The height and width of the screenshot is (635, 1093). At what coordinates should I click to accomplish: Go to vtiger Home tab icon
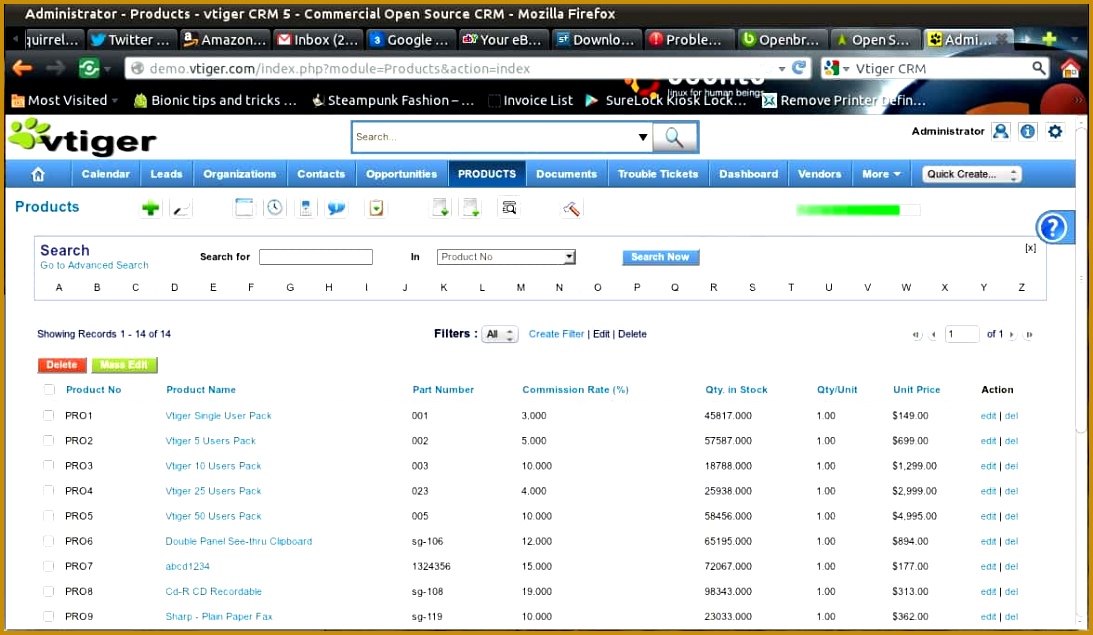click(x=38, y=174)
